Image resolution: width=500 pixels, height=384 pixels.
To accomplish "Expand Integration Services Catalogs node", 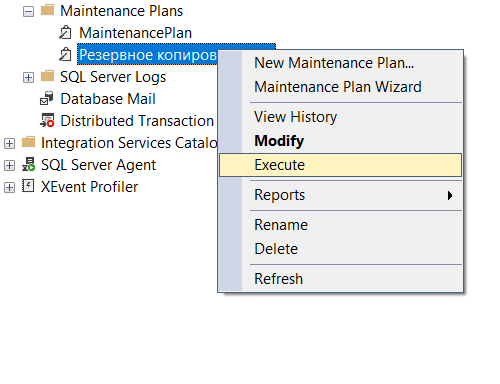I will point(9,144).
